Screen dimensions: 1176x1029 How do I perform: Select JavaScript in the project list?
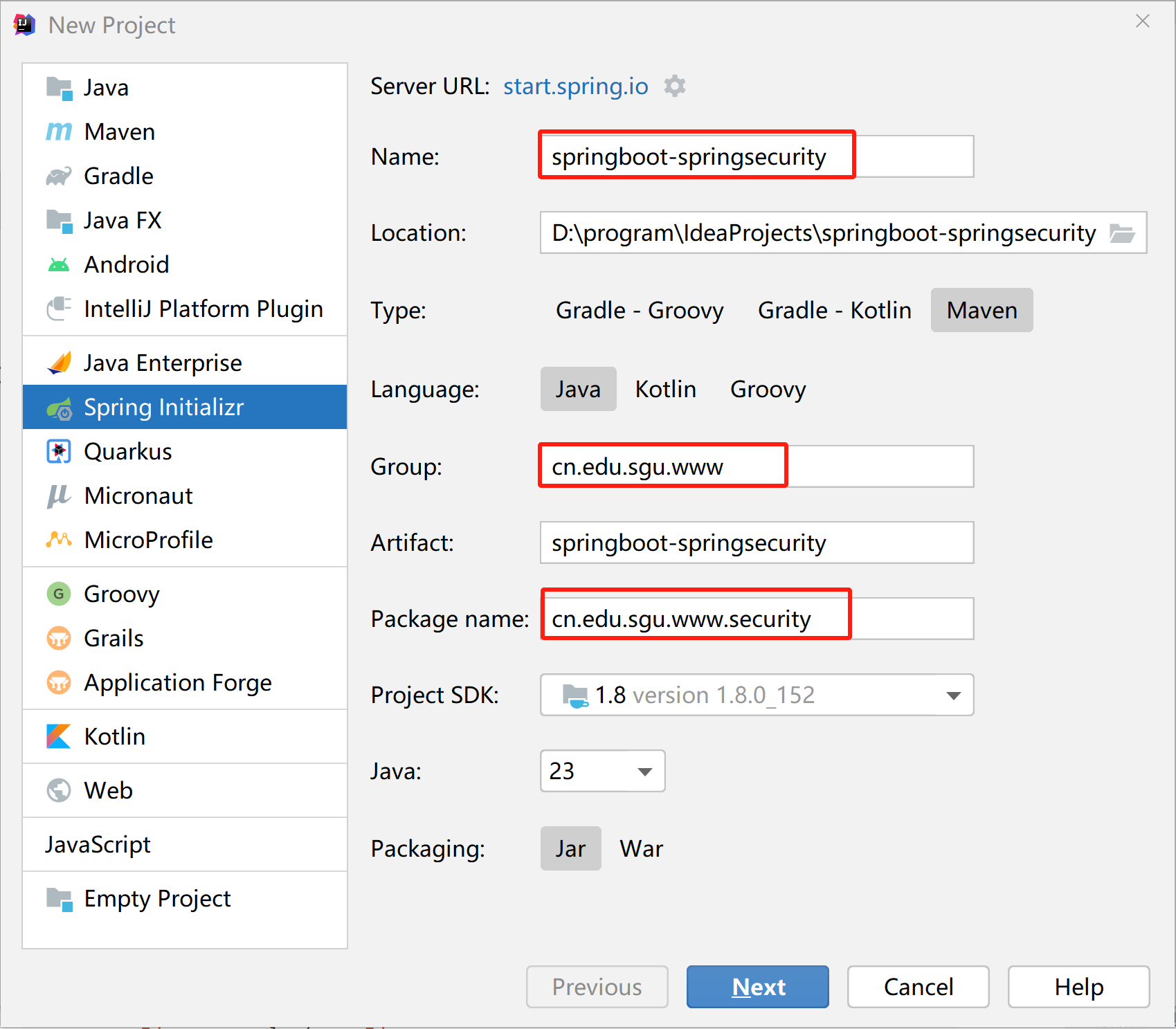98,844
